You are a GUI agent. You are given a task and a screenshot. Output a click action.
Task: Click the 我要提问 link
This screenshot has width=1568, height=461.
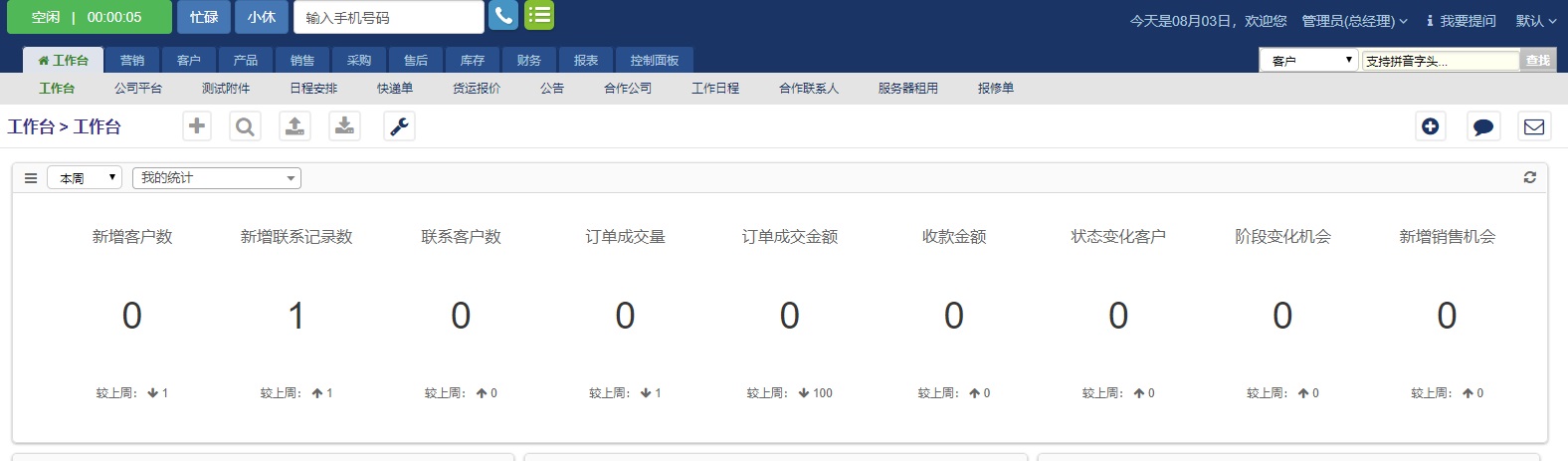[x=1461, y=21]
